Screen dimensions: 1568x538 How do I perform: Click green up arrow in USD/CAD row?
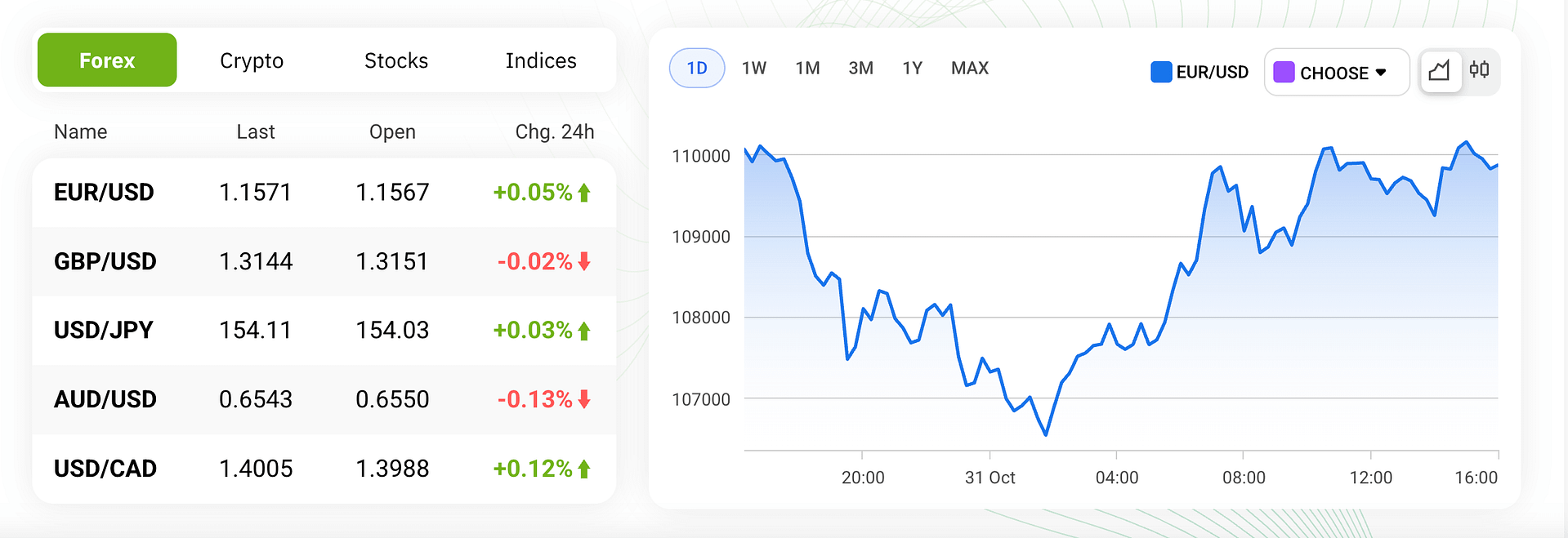pos(584,469)
